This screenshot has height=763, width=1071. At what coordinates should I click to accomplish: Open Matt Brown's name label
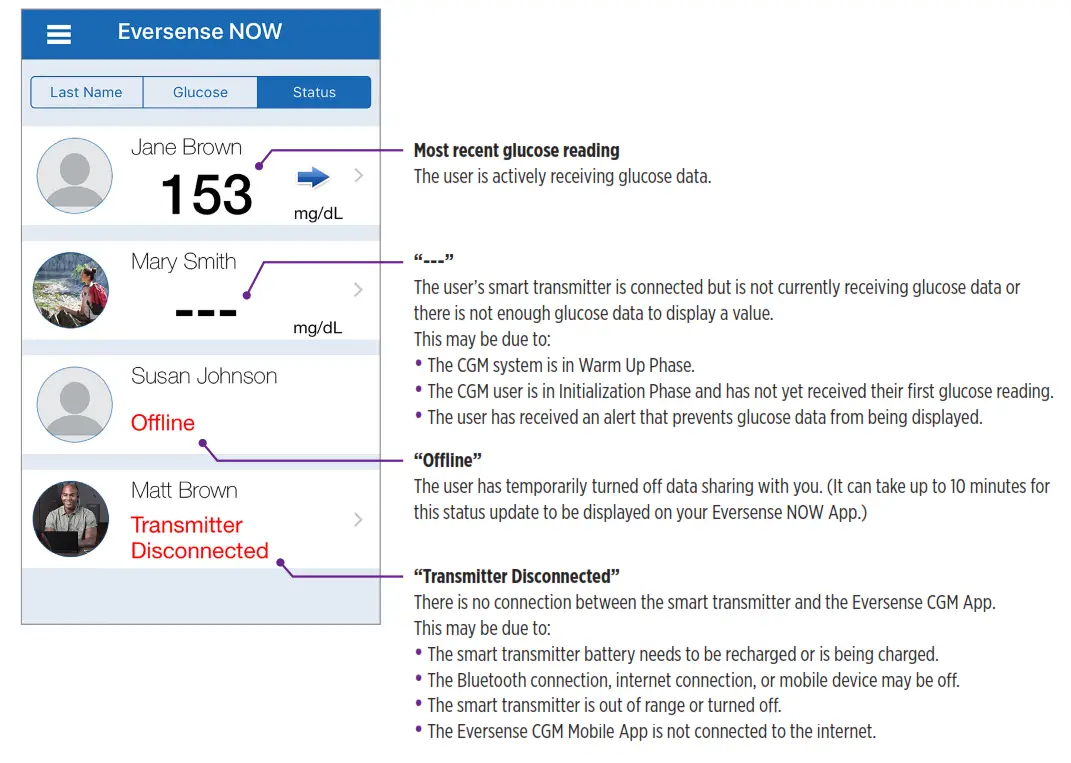(x=184, y=490)
